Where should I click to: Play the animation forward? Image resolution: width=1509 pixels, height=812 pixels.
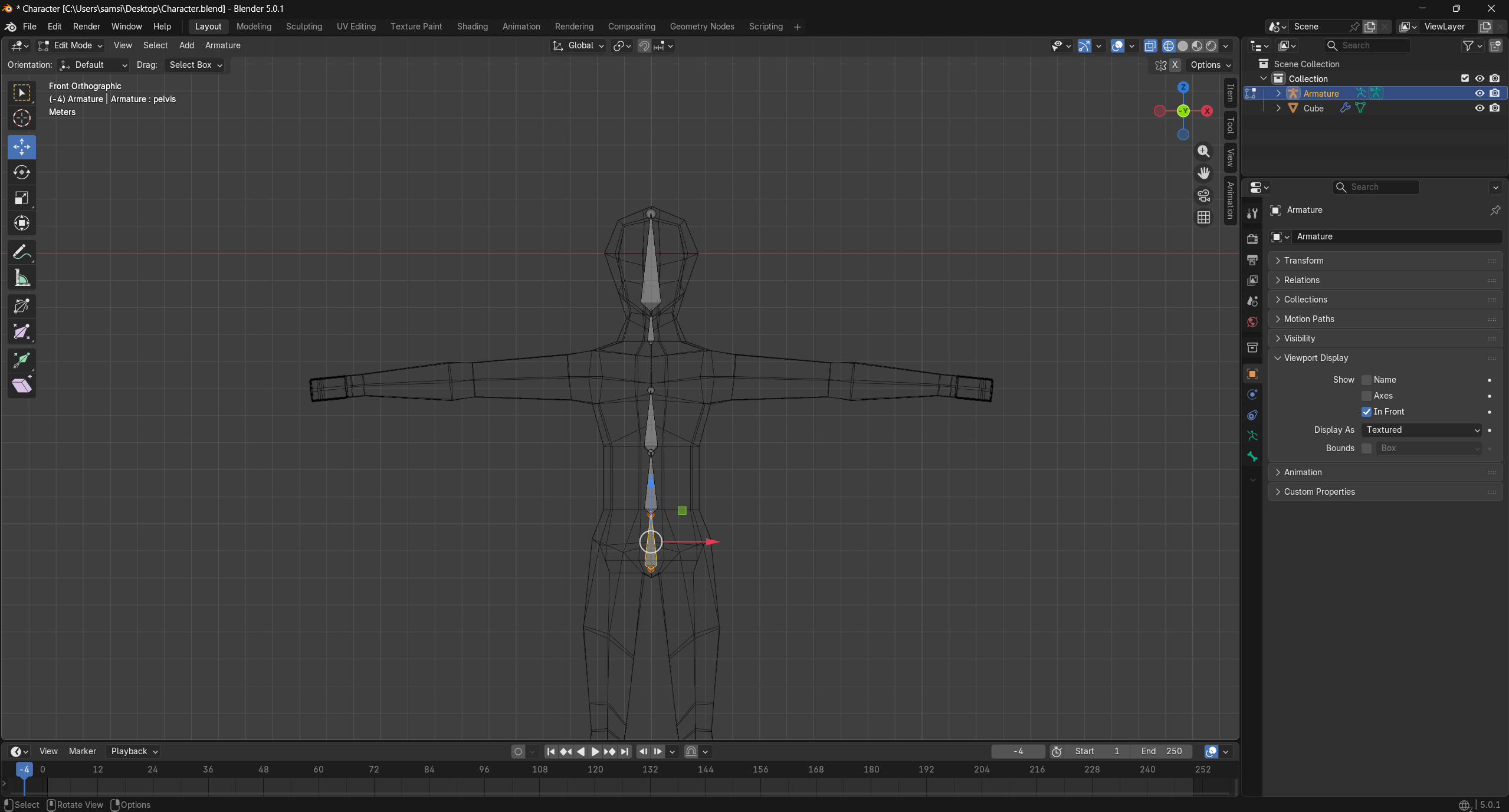tap(595, 751)
